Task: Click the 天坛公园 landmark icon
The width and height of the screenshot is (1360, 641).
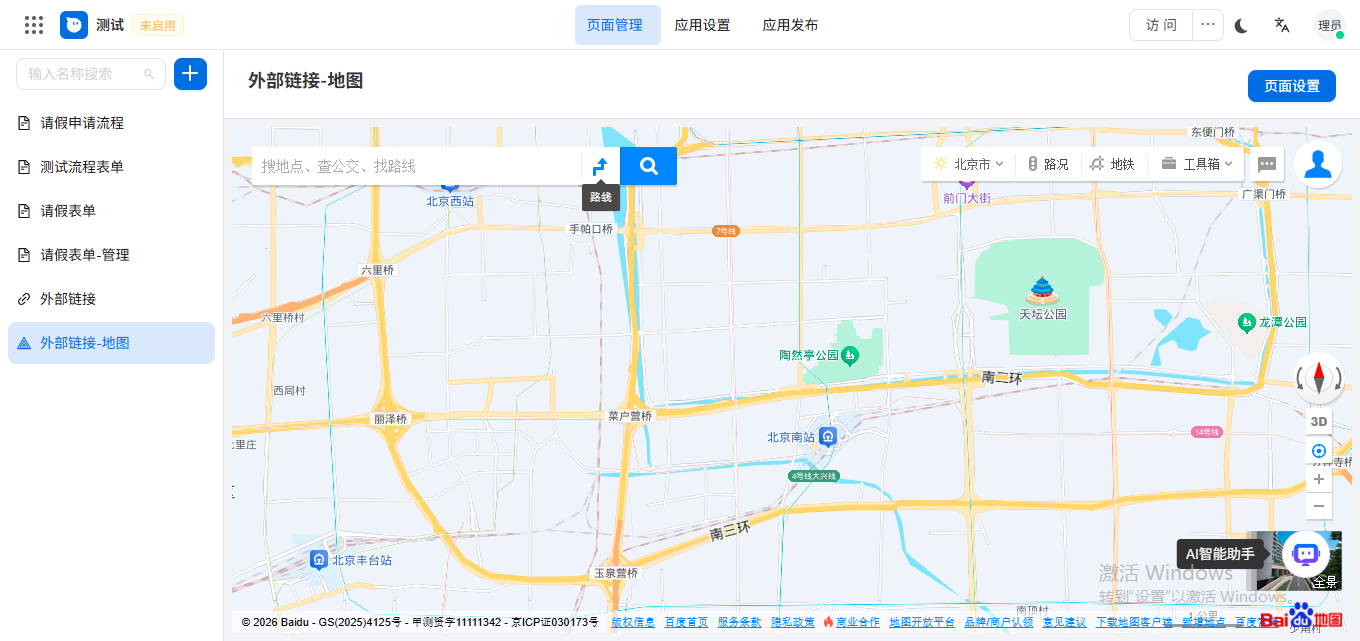Action: pyautogui.click(x=1042, y=291)
